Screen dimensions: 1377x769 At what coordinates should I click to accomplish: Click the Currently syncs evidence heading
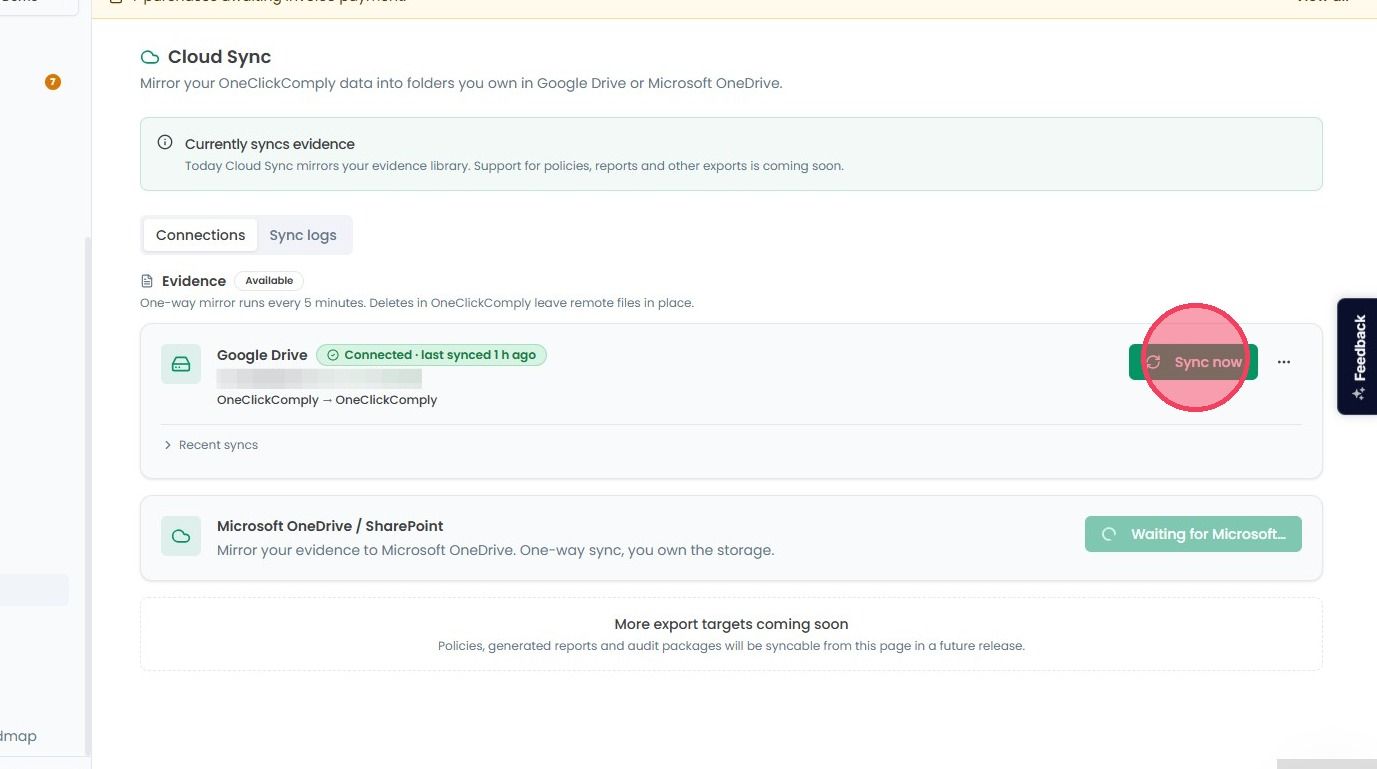(270, 144)
